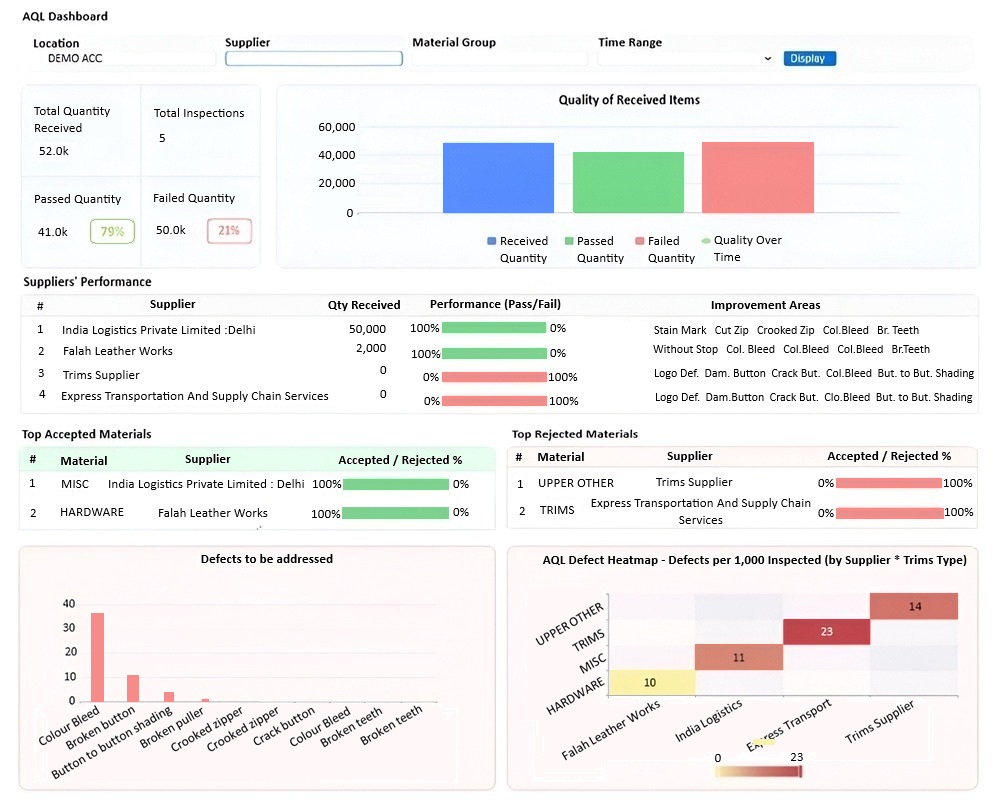Toggle the Received Quantity legend marker

pyautogui.click(x=492, y=241)
